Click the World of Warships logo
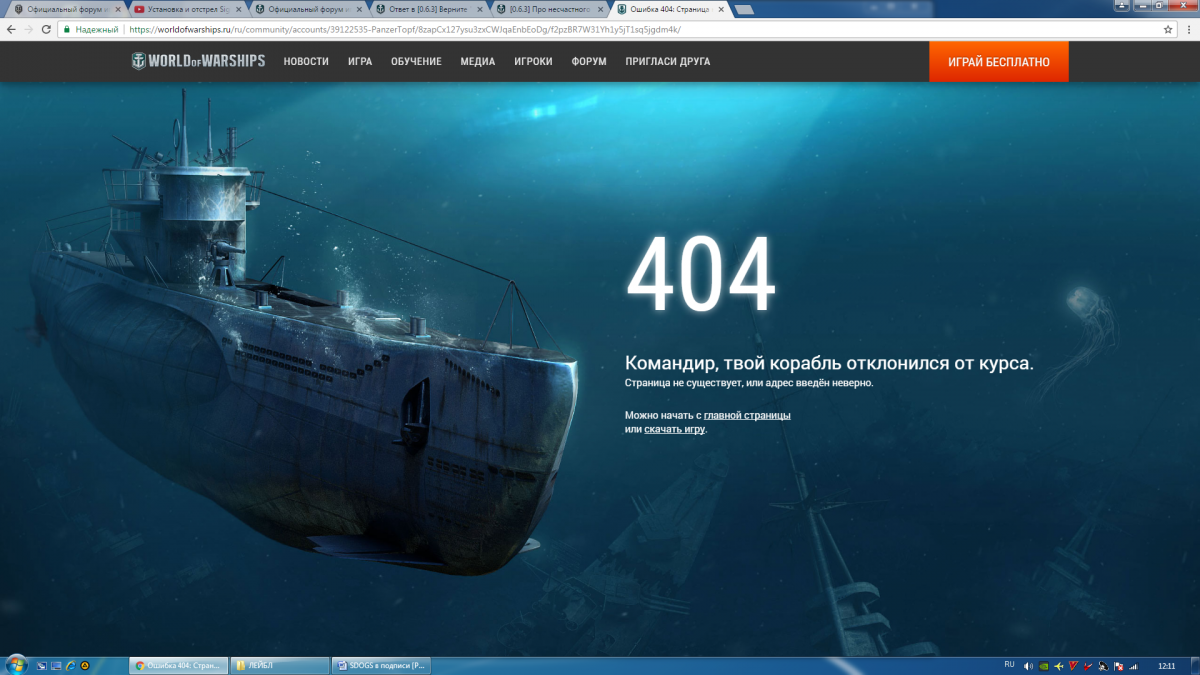Image resolution: width=1200 pixels, height=675 pixels. pos(199,61)
